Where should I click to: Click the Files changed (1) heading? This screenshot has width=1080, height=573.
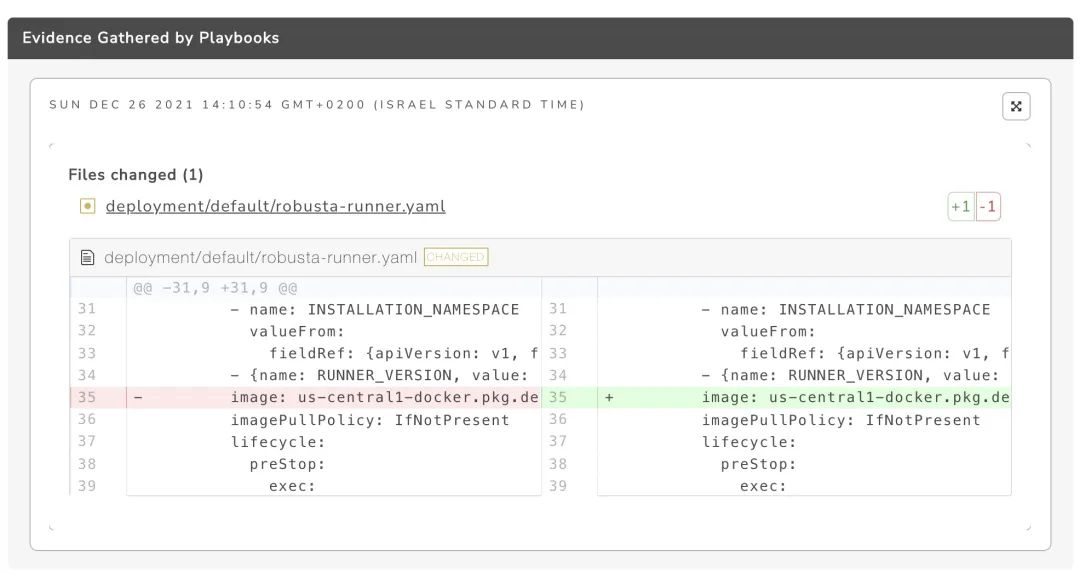pos(136,175)
